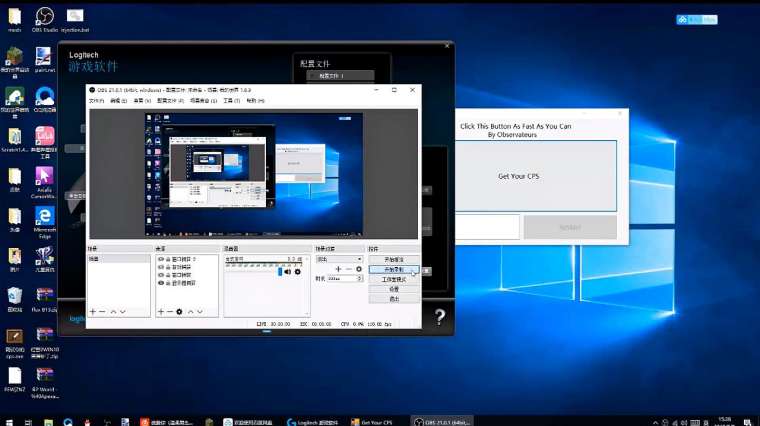Click the 退出 (Exit) button in OBS
The image size is (760, 426).
pos(394,299)
